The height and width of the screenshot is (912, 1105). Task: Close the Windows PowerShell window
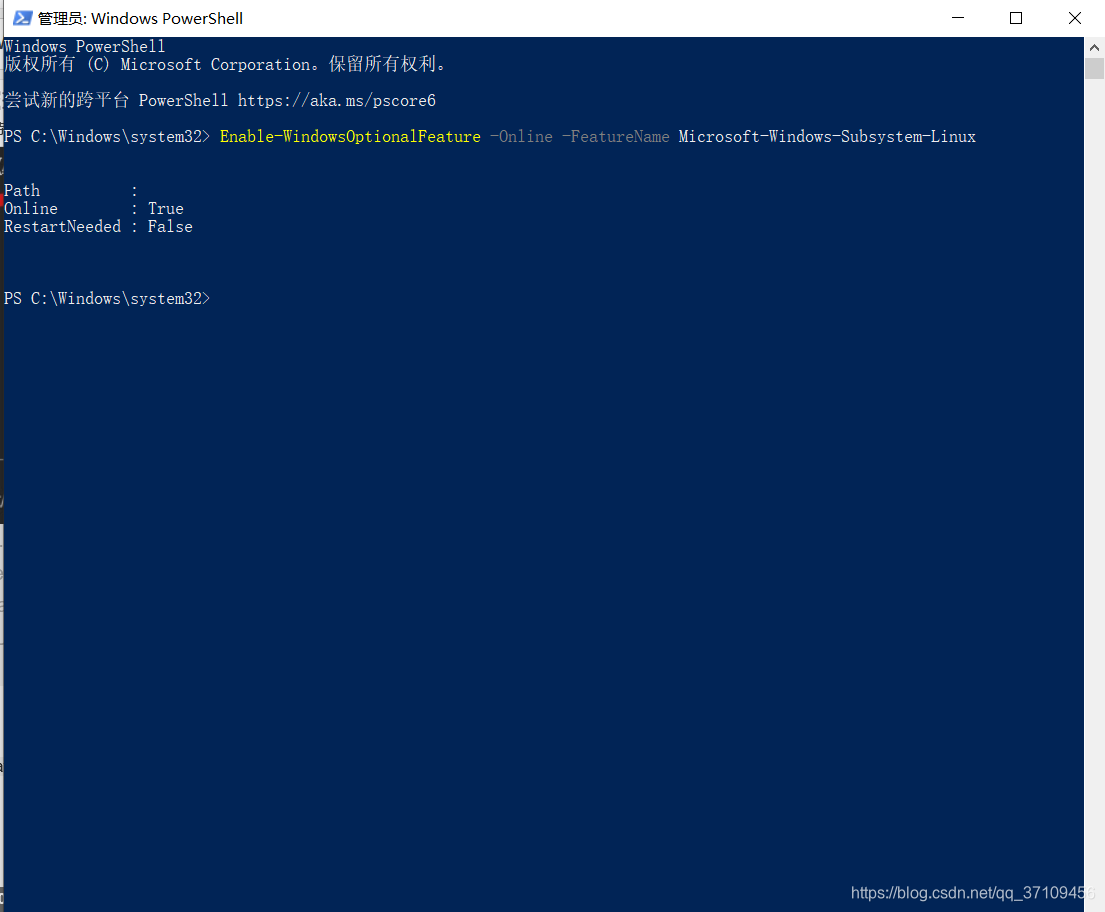pyautogui.click(x=1075, y=18)
